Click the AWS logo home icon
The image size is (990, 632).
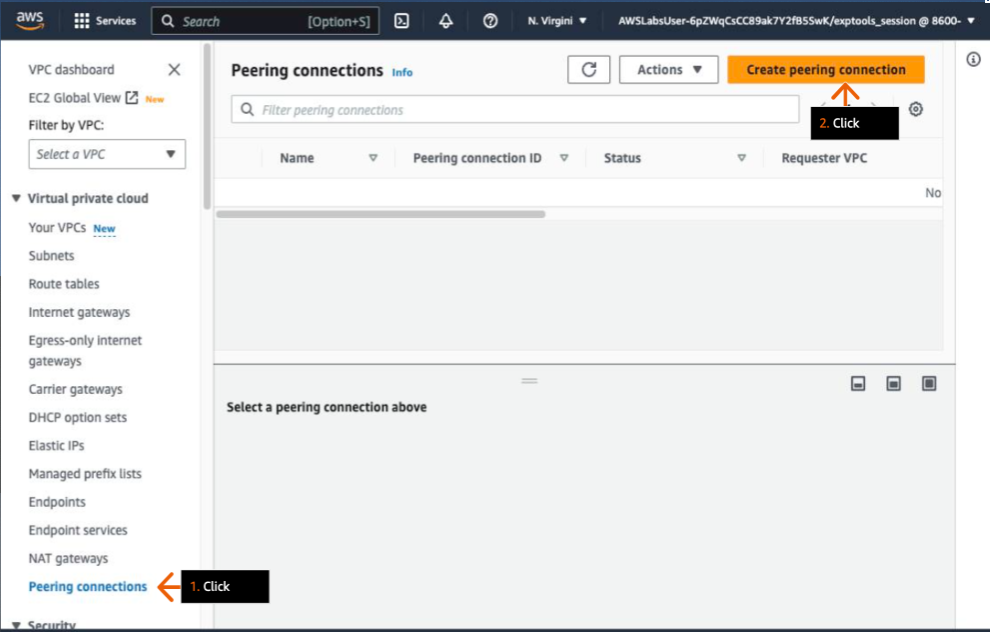(x=30, y=20)
